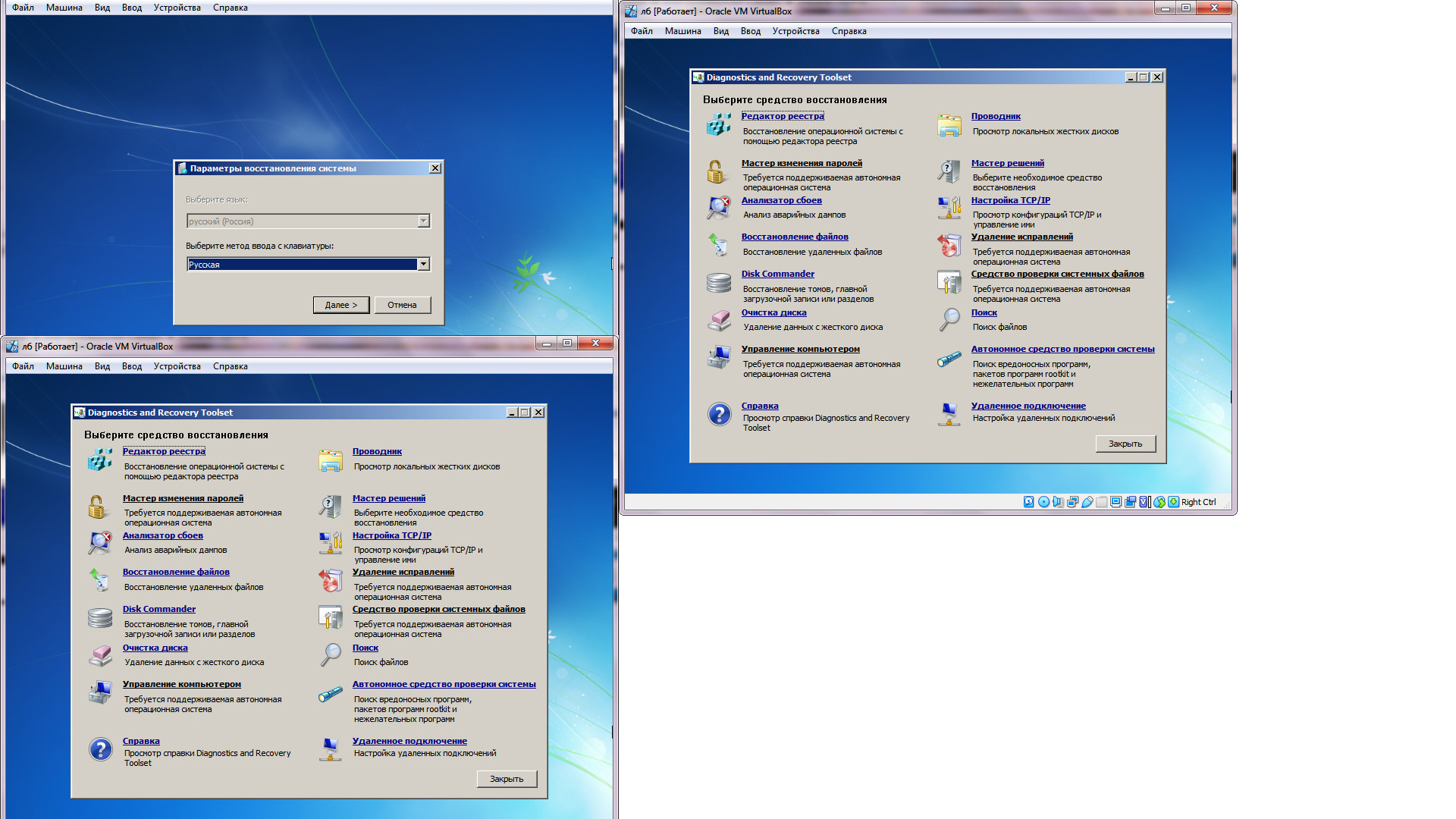The width and height of the screenshot is (1456, 819).
Task: Open Устройства menu above recovery options dialog
Action: pos(177,8)
